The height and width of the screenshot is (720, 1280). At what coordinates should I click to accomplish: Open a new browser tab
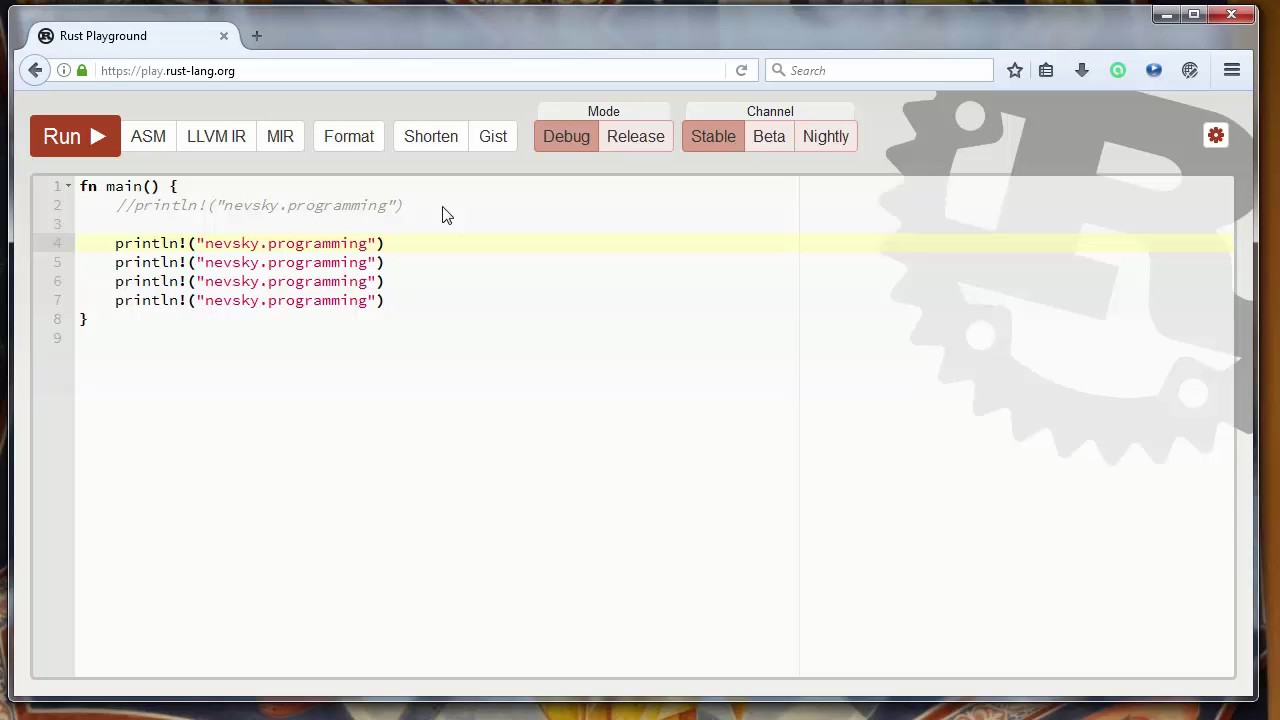257,36
